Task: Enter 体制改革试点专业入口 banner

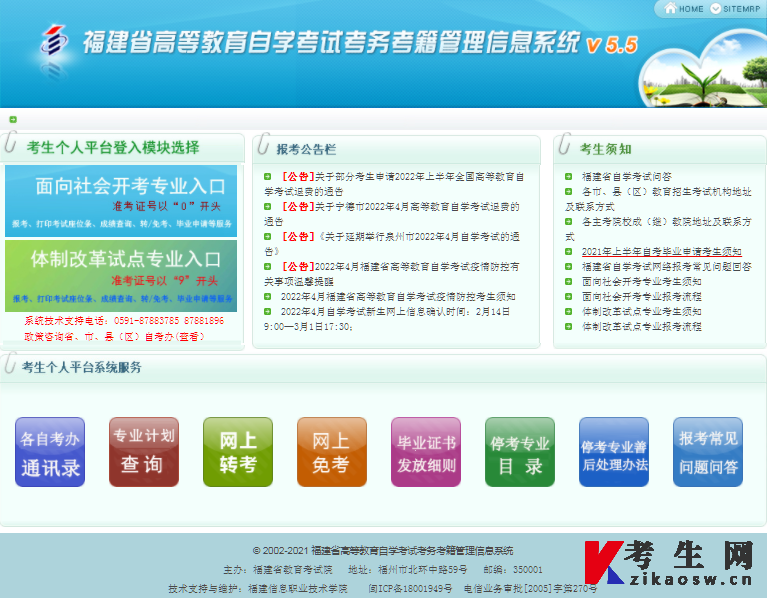Action: tap(121, 276)
